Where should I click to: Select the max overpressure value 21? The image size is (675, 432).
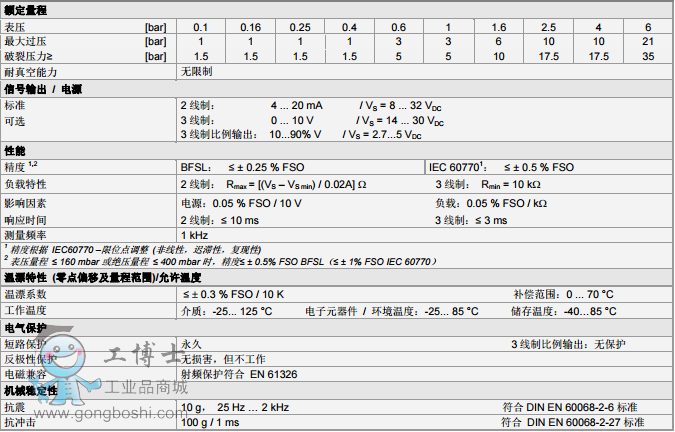(x=647, y=41)
